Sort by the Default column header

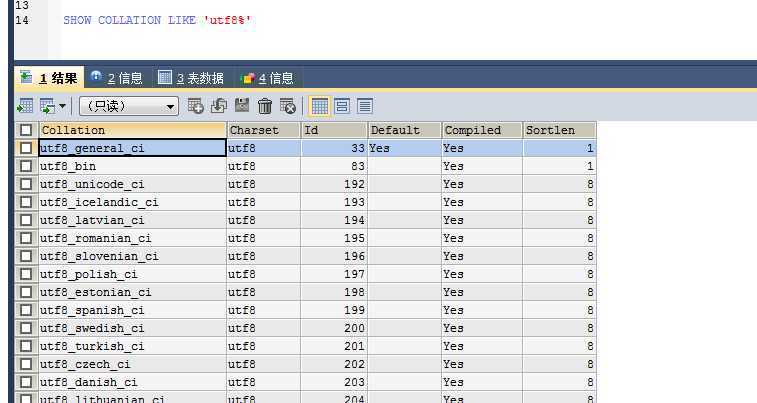coord(405,130)
